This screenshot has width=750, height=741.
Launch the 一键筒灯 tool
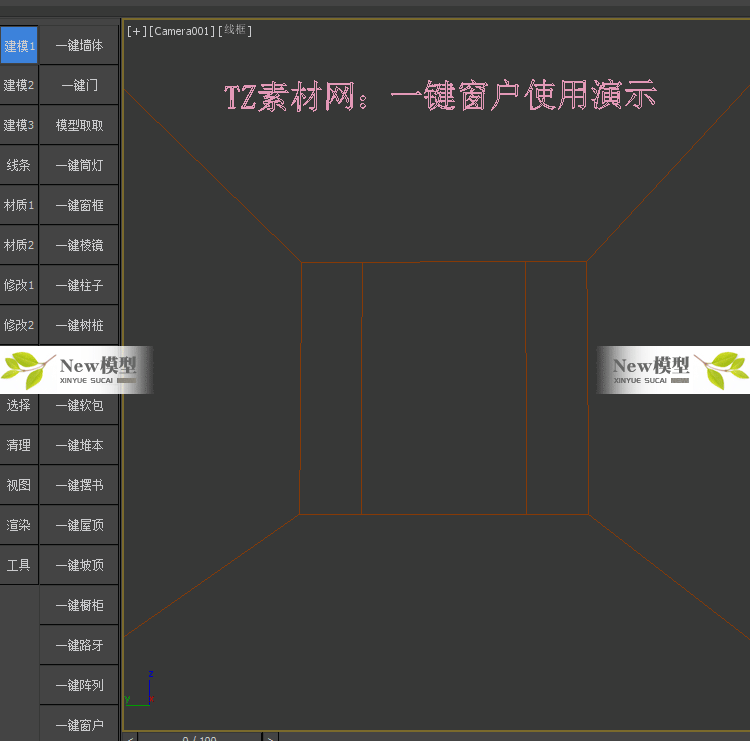(79, 165)
